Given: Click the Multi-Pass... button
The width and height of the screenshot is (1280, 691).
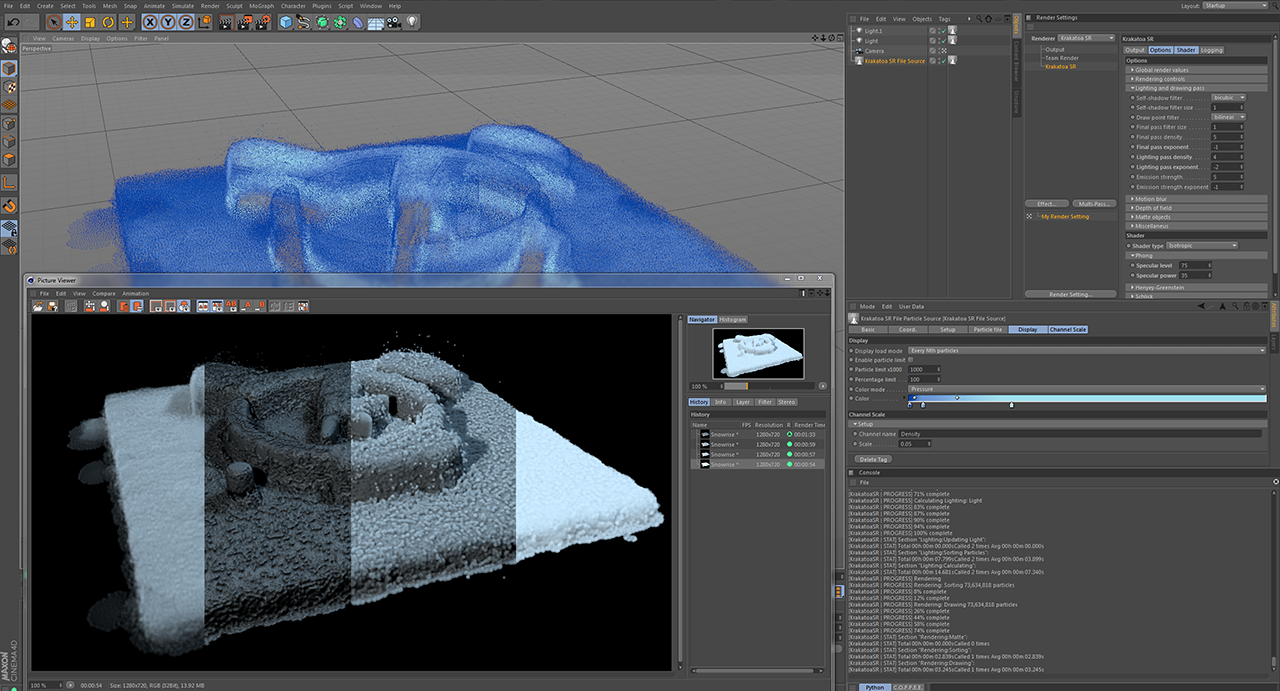Looking at the screenshot, I should click(x=1094, y=204).
